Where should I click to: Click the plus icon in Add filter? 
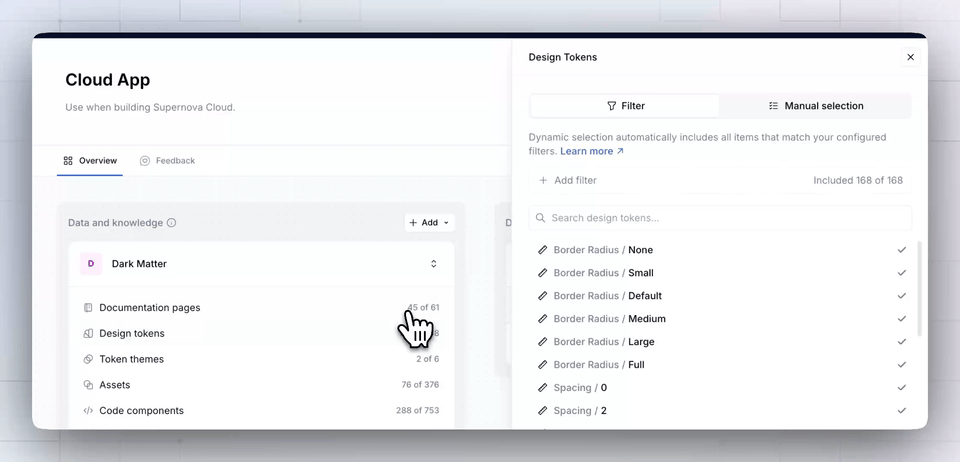(x=543, y=181)
